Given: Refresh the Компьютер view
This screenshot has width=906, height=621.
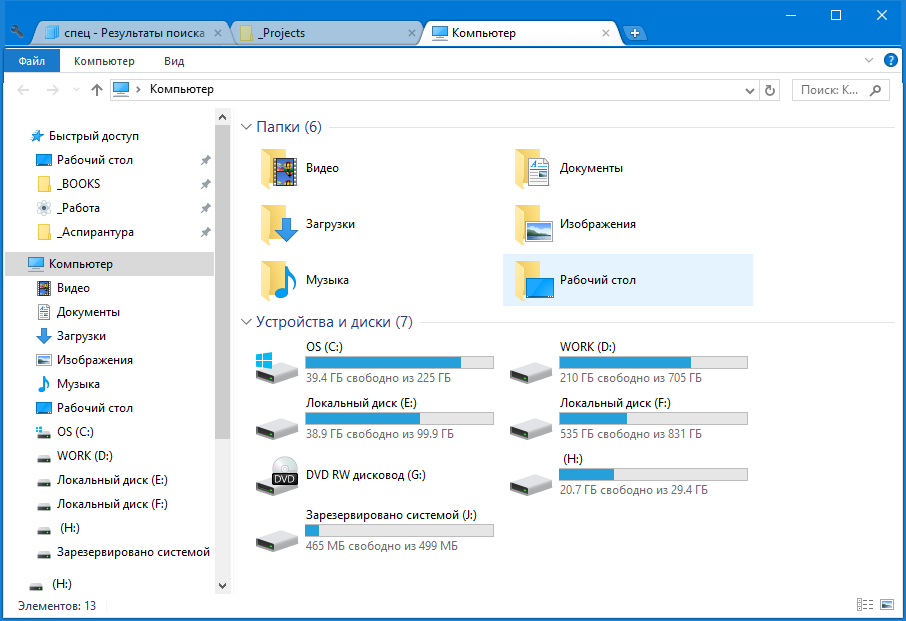Looking at the screenshot, I should (770, 90).
